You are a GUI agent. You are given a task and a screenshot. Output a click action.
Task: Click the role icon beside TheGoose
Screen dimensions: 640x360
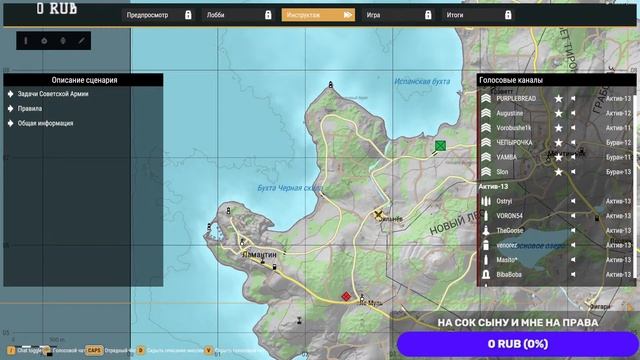(486, 231)
